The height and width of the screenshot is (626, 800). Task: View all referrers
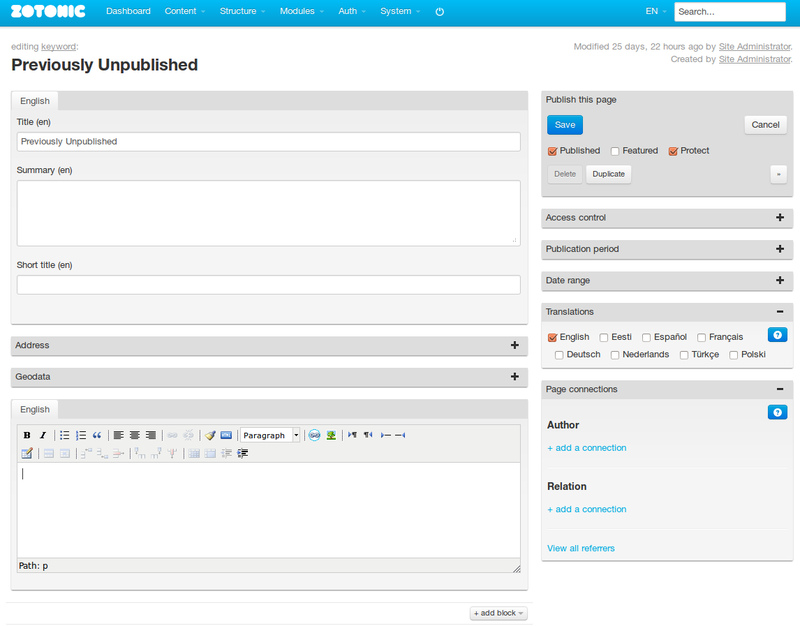click(581, 548)
